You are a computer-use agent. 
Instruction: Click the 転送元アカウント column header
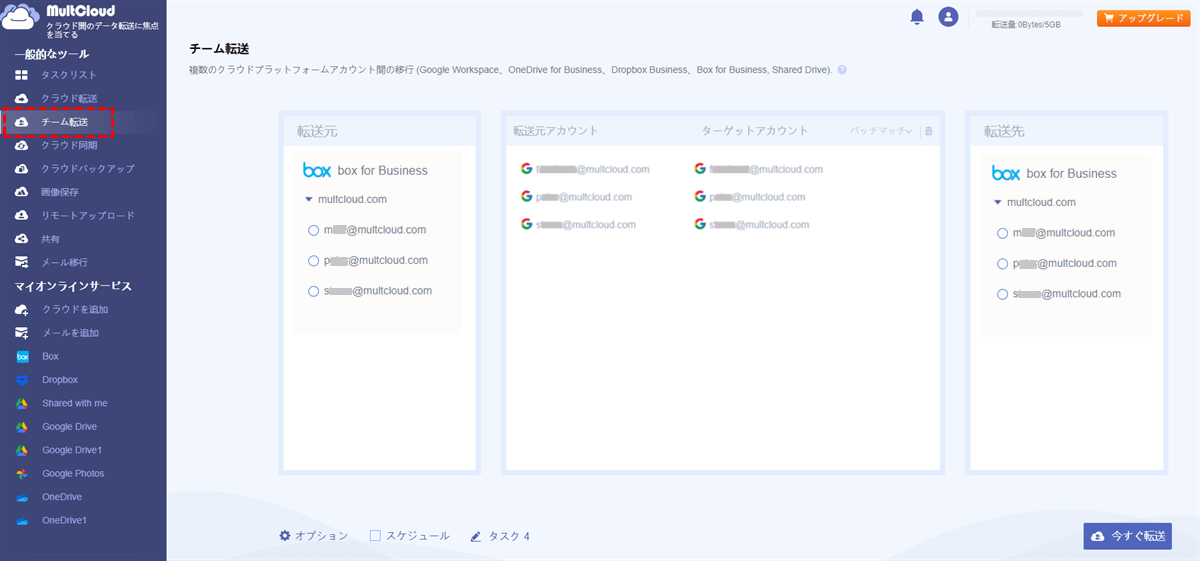point(556,131)
